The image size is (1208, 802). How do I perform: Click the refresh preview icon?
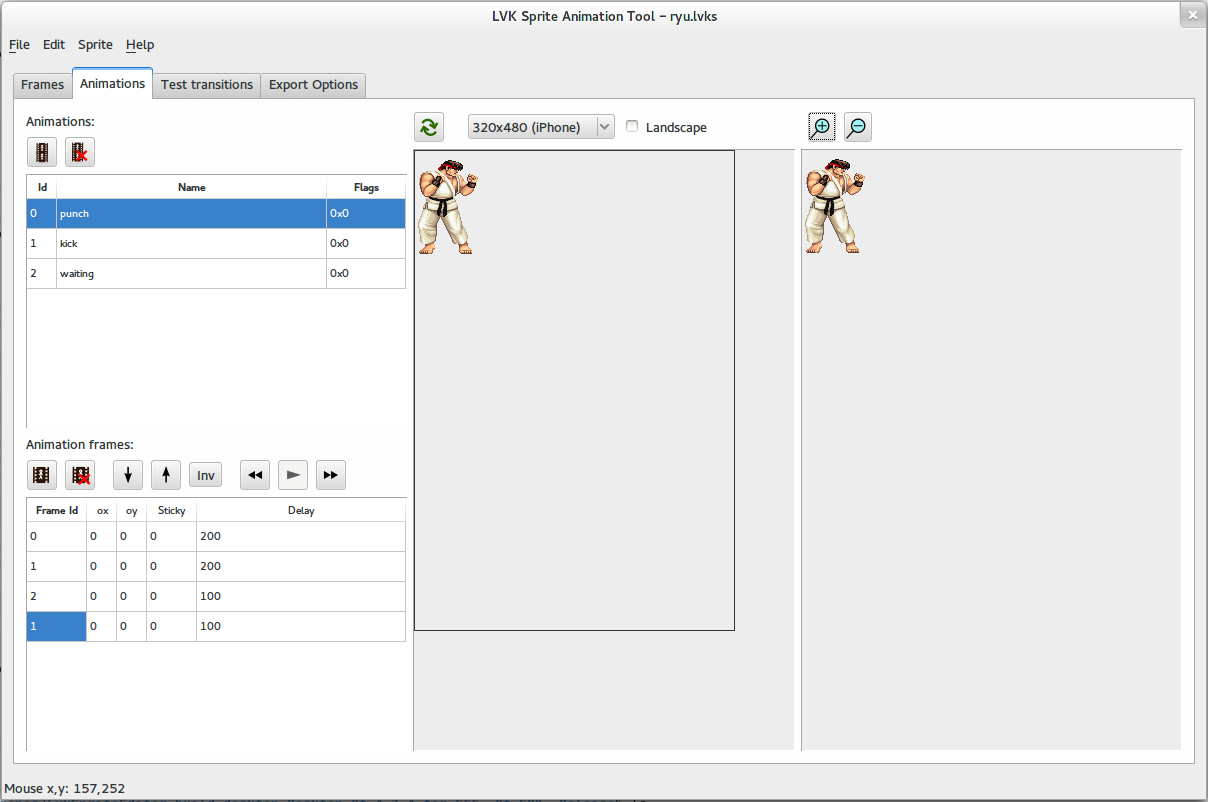click(429, 127)
